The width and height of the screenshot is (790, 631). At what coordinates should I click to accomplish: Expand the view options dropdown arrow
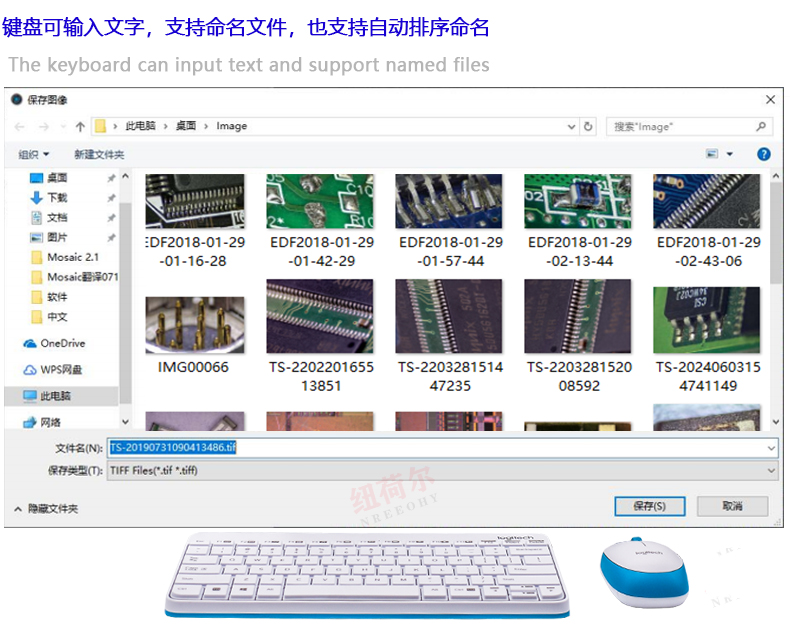click(x=730, y=154)
